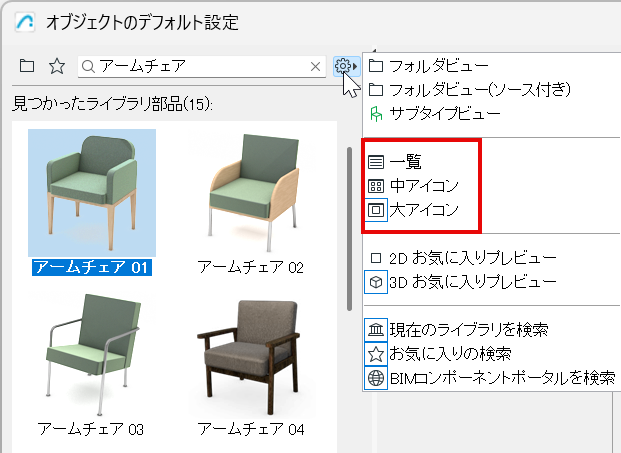Click the library results vertical scrollbar

tap(349, 229)
